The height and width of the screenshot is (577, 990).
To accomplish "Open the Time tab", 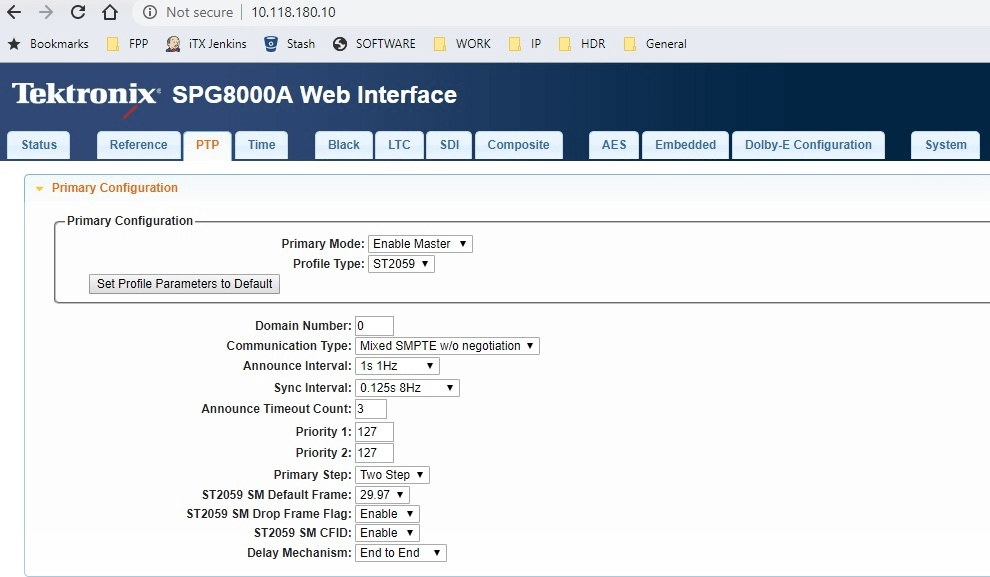I will (261, 145).
